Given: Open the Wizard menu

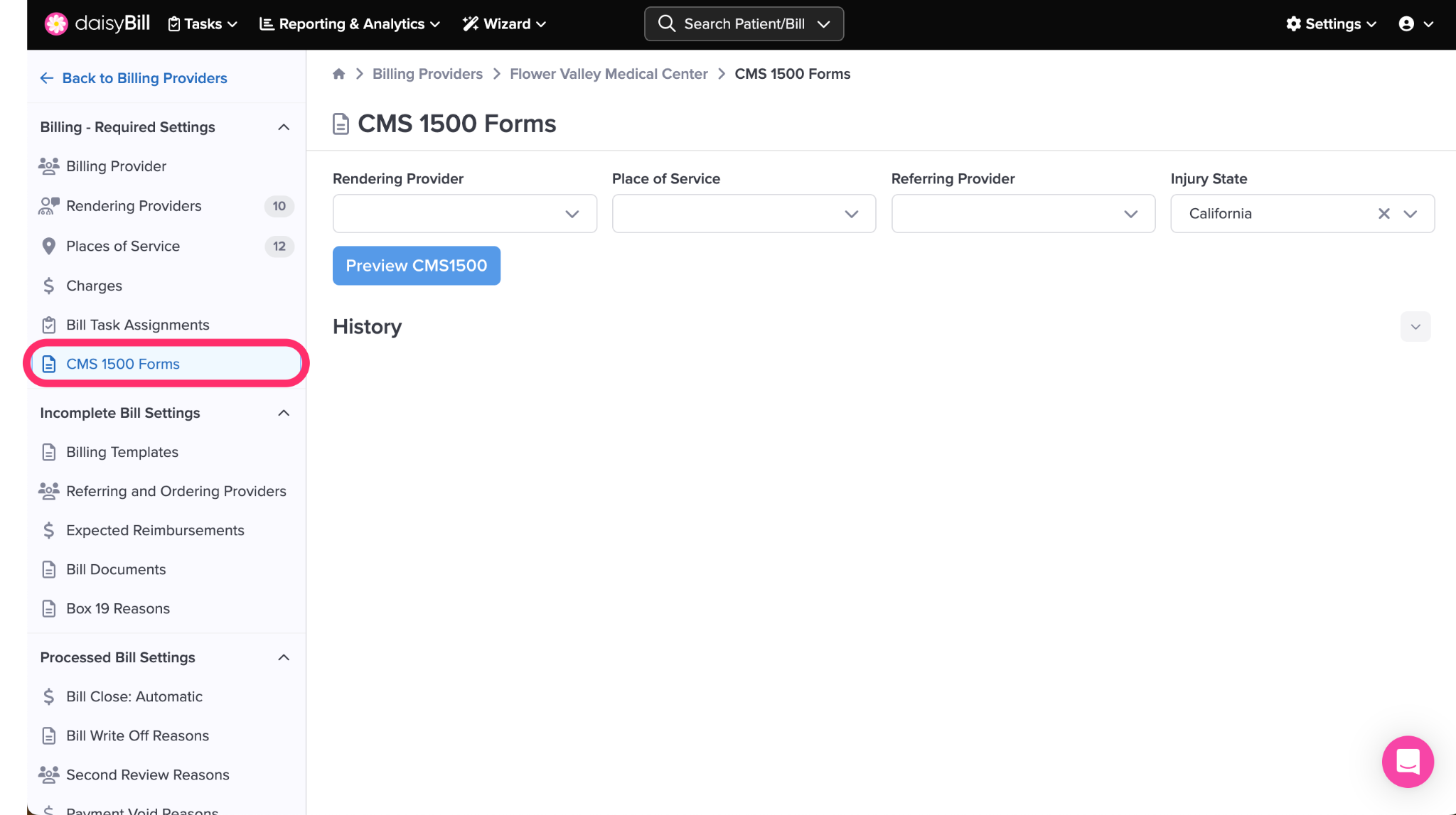Looking at the screenshot, I should [x=504, y=23].
